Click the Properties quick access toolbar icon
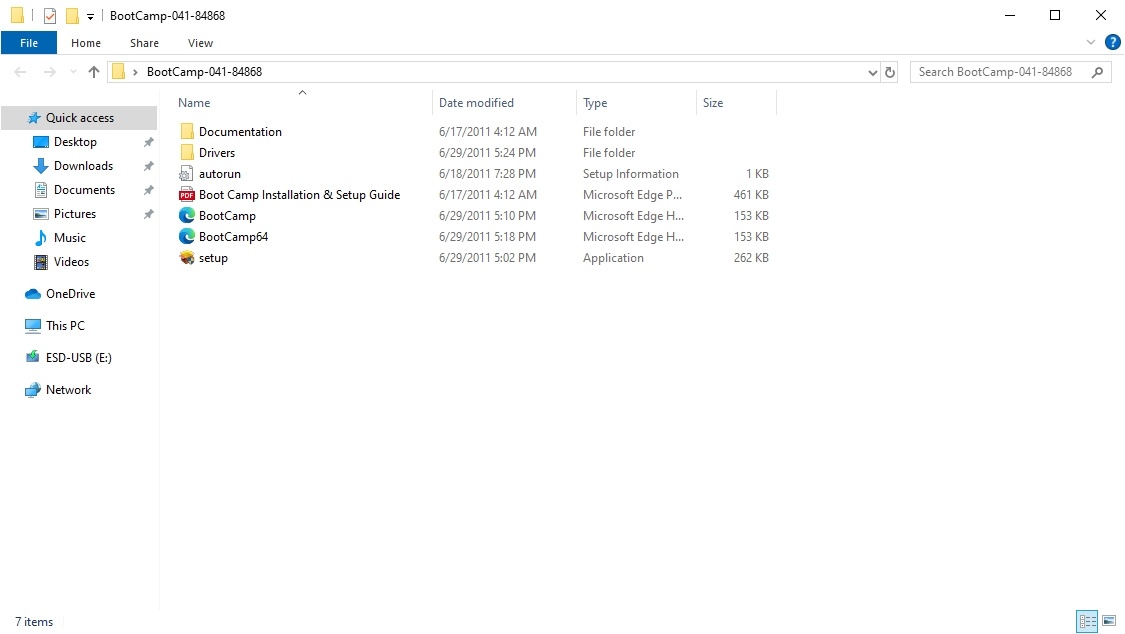This screenshot has height=634, width=1125. click(50, 15)
